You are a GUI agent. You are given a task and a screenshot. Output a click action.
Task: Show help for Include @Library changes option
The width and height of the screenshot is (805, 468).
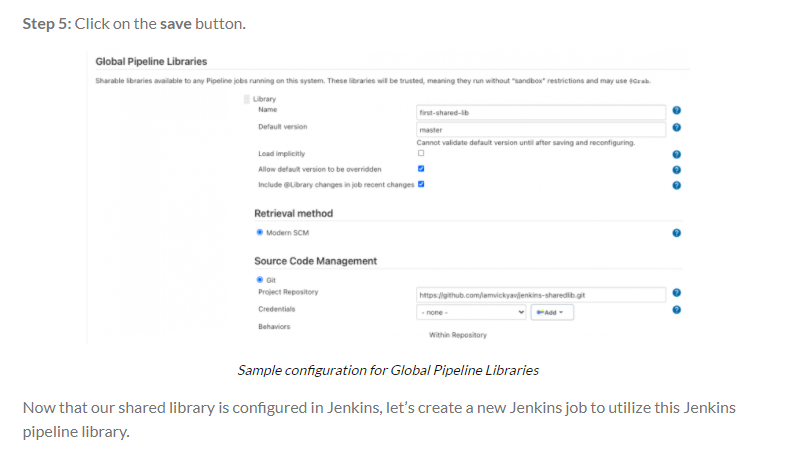676,185
